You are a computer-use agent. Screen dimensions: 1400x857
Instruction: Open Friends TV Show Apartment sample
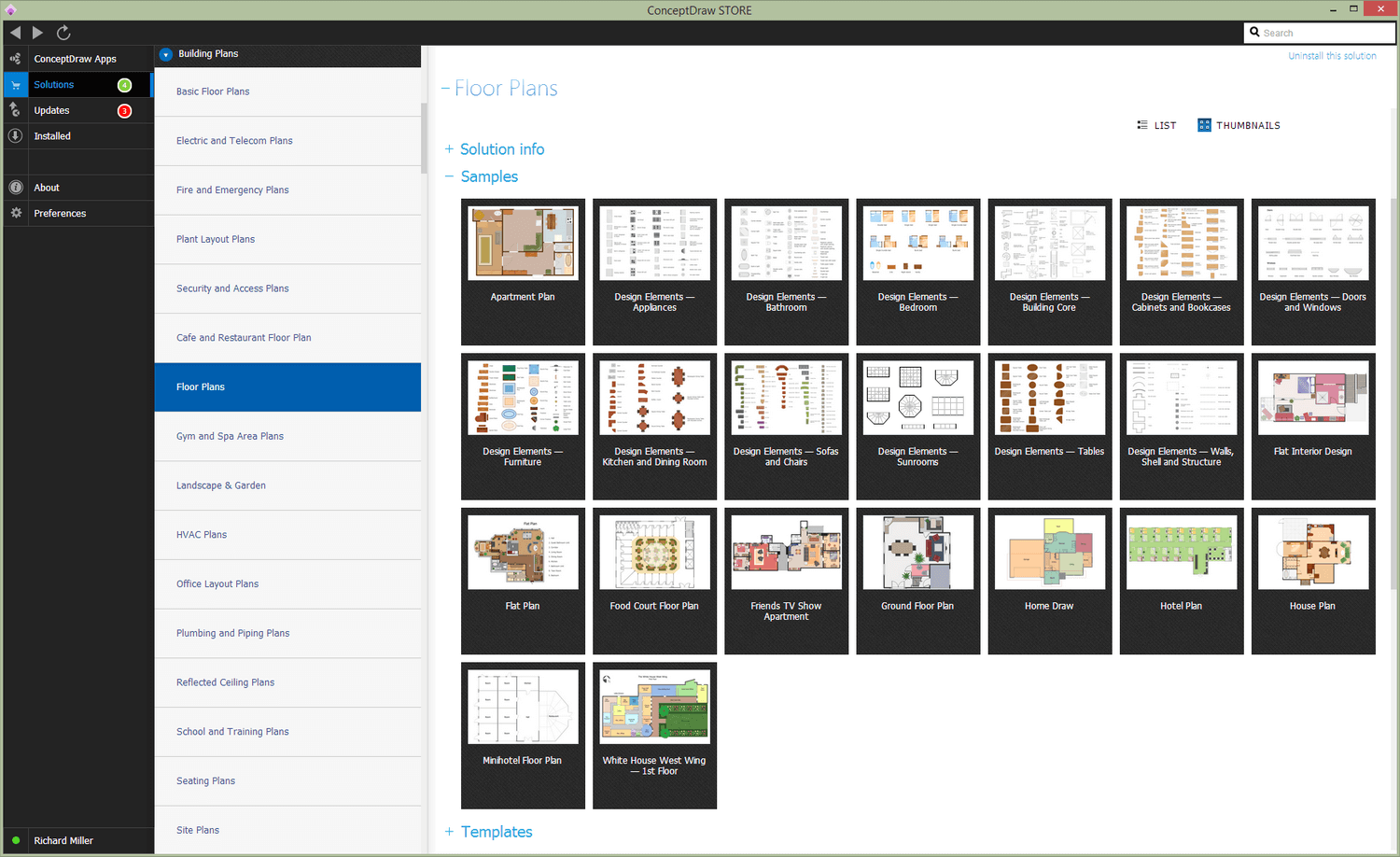point(786,581)
